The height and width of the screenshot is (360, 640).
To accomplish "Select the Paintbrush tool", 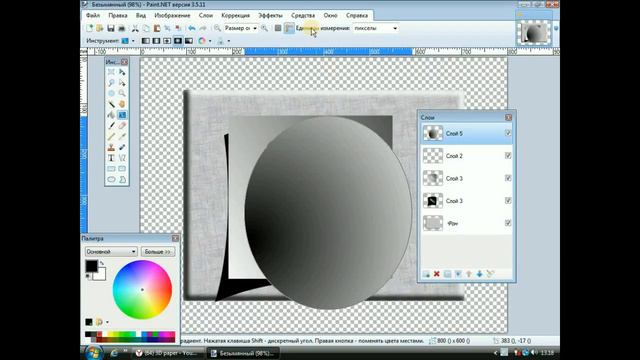I will [111, 126].
